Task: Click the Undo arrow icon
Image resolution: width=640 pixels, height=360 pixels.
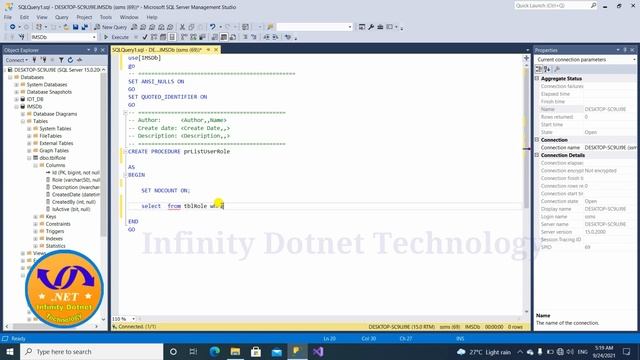Action: (213, 27)
